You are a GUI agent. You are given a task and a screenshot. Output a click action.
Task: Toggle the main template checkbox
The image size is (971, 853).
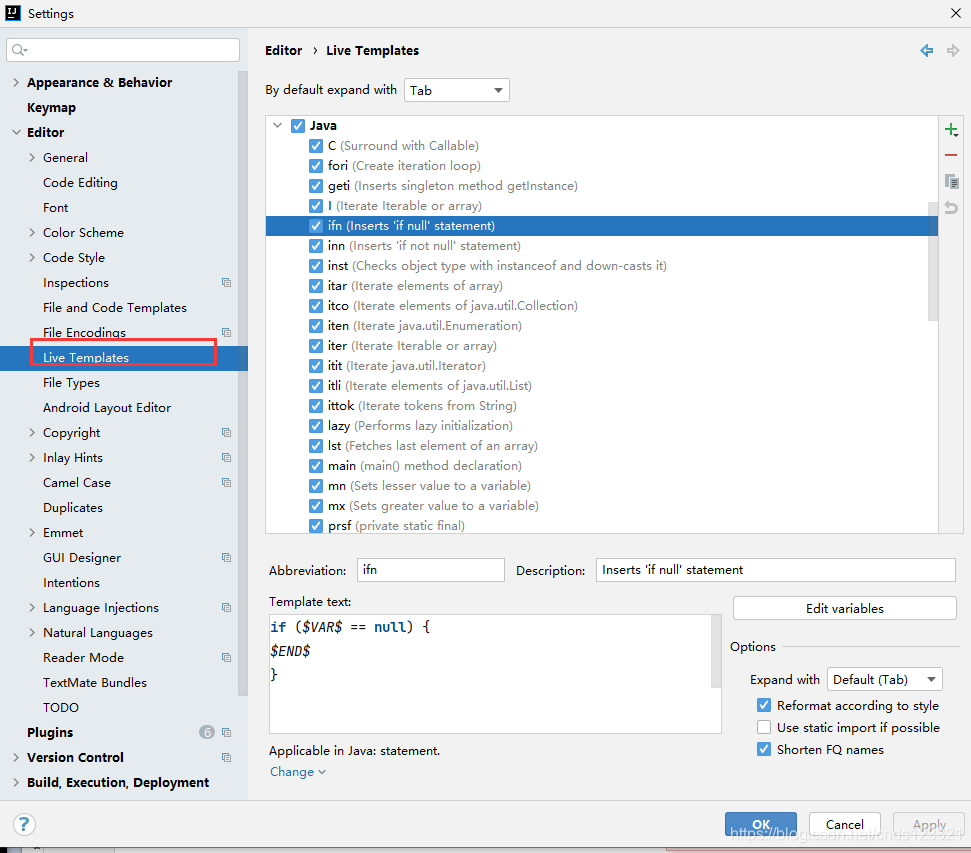[x=316, y=466]
